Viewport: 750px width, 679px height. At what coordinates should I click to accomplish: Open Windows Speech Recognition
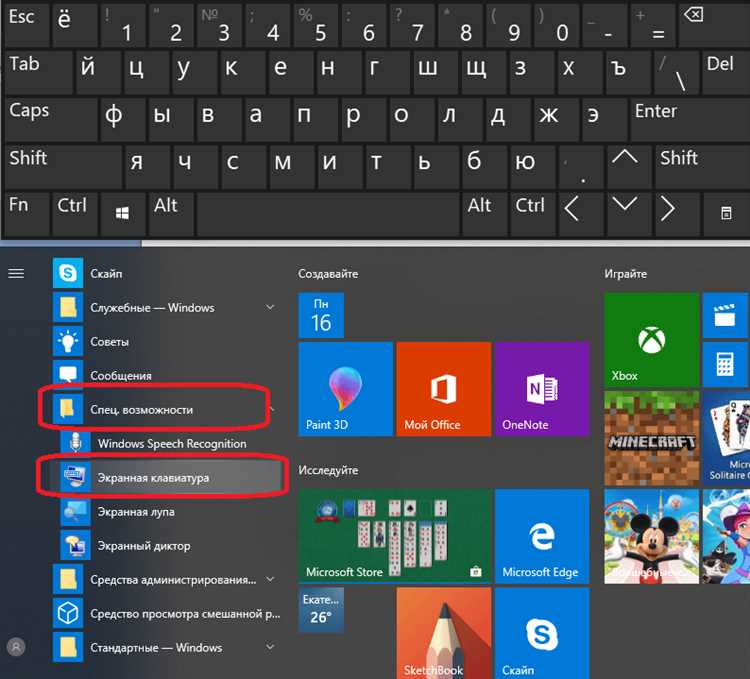(171, 444)
